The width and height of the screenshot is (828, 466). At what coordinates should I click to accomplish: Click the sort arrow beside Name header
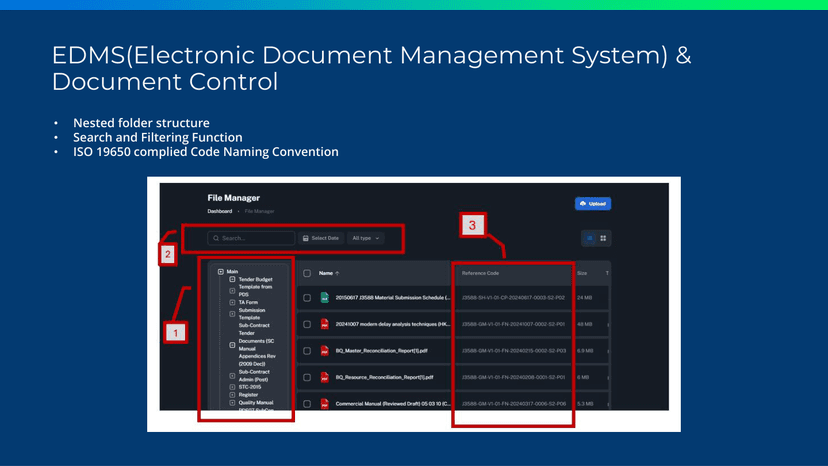337,273
